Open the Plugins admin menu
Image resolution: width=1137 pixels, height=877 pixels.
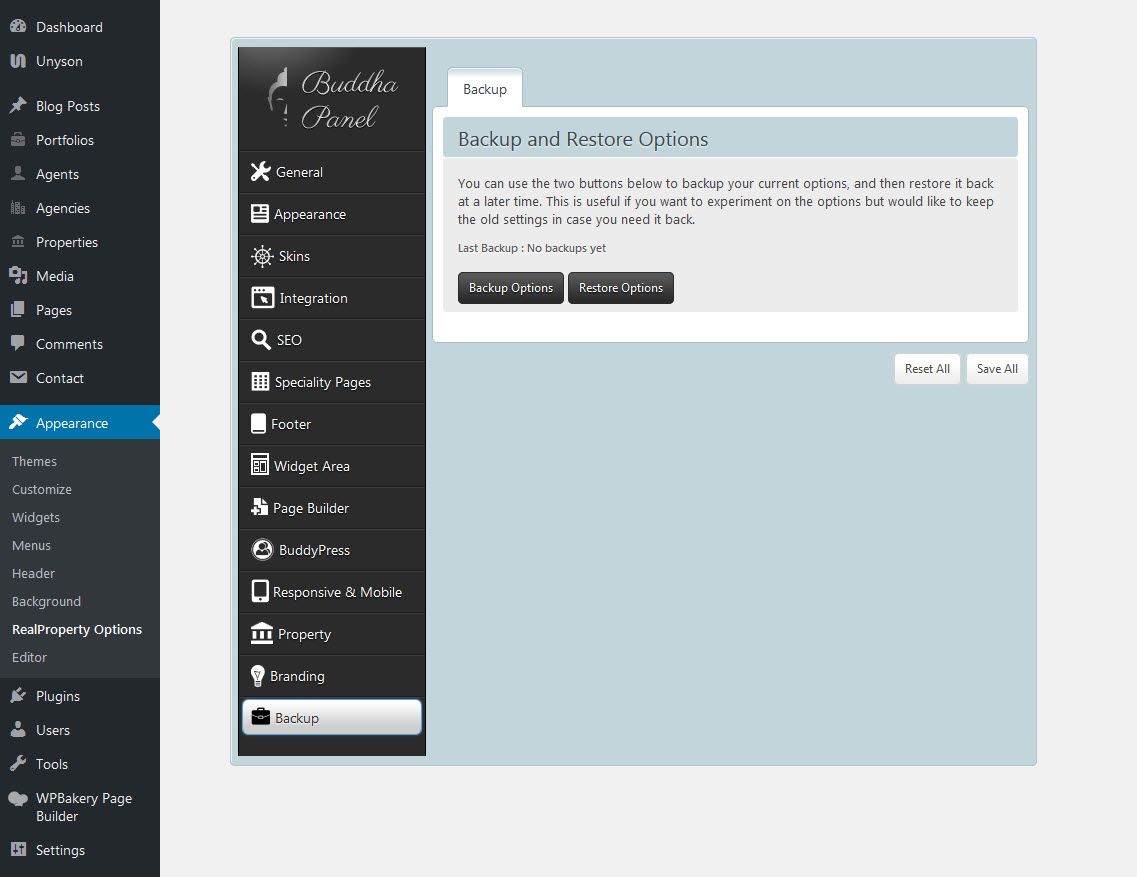click(x=57, y=696)
